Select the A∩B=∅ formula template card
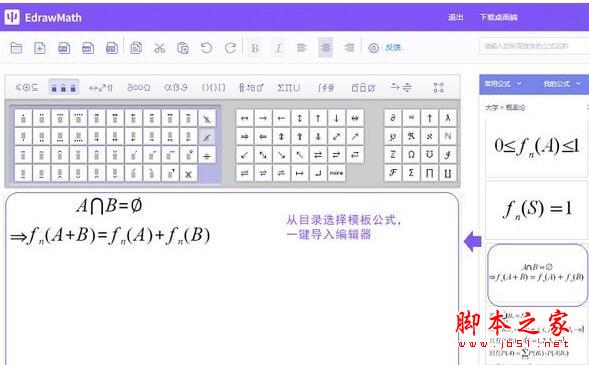 pyautogui.click(x=537, y=275)
